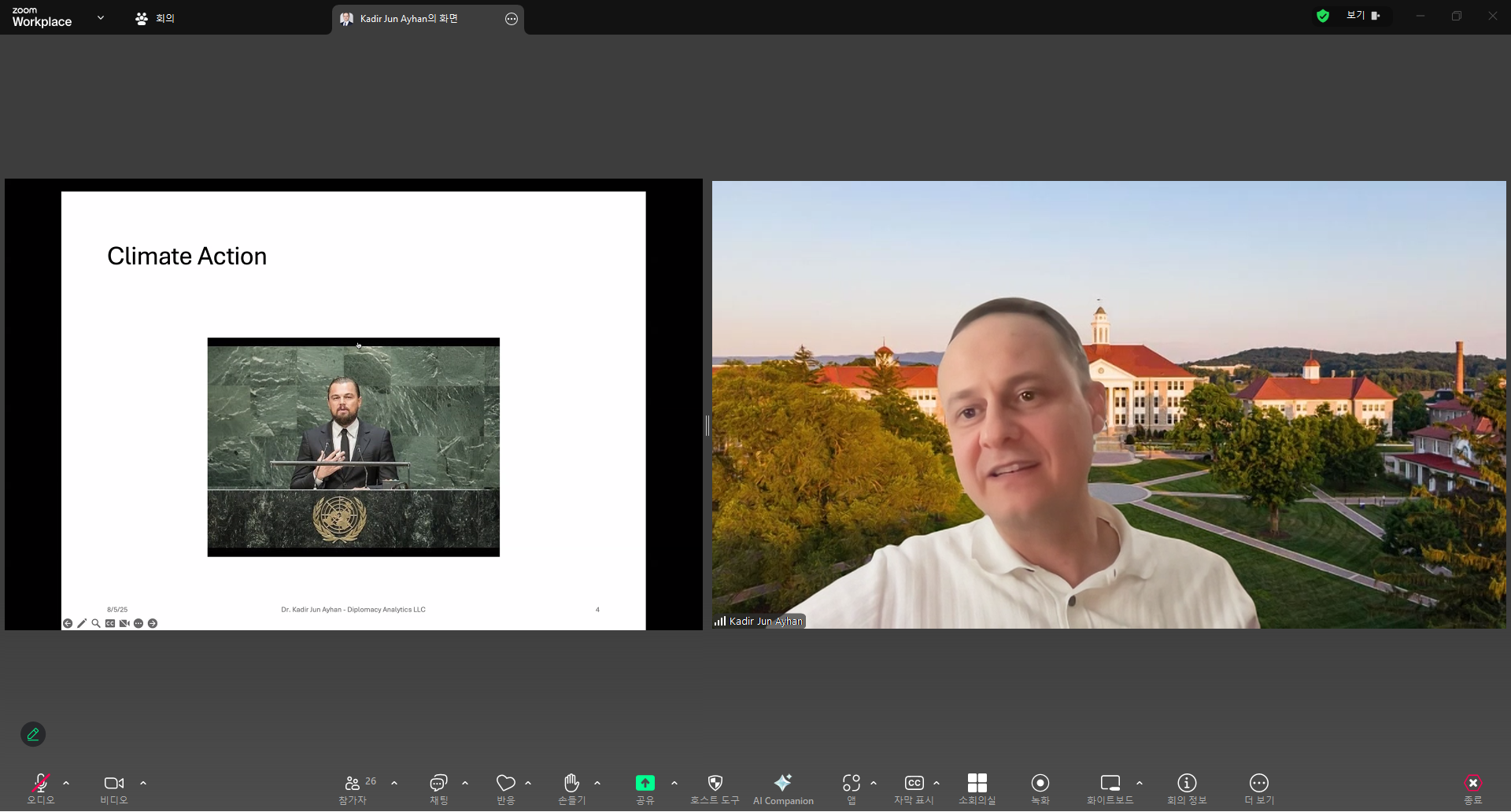Toggle captions display (자막 표시)
The image size is (1511, 812).
coord(914,788)
